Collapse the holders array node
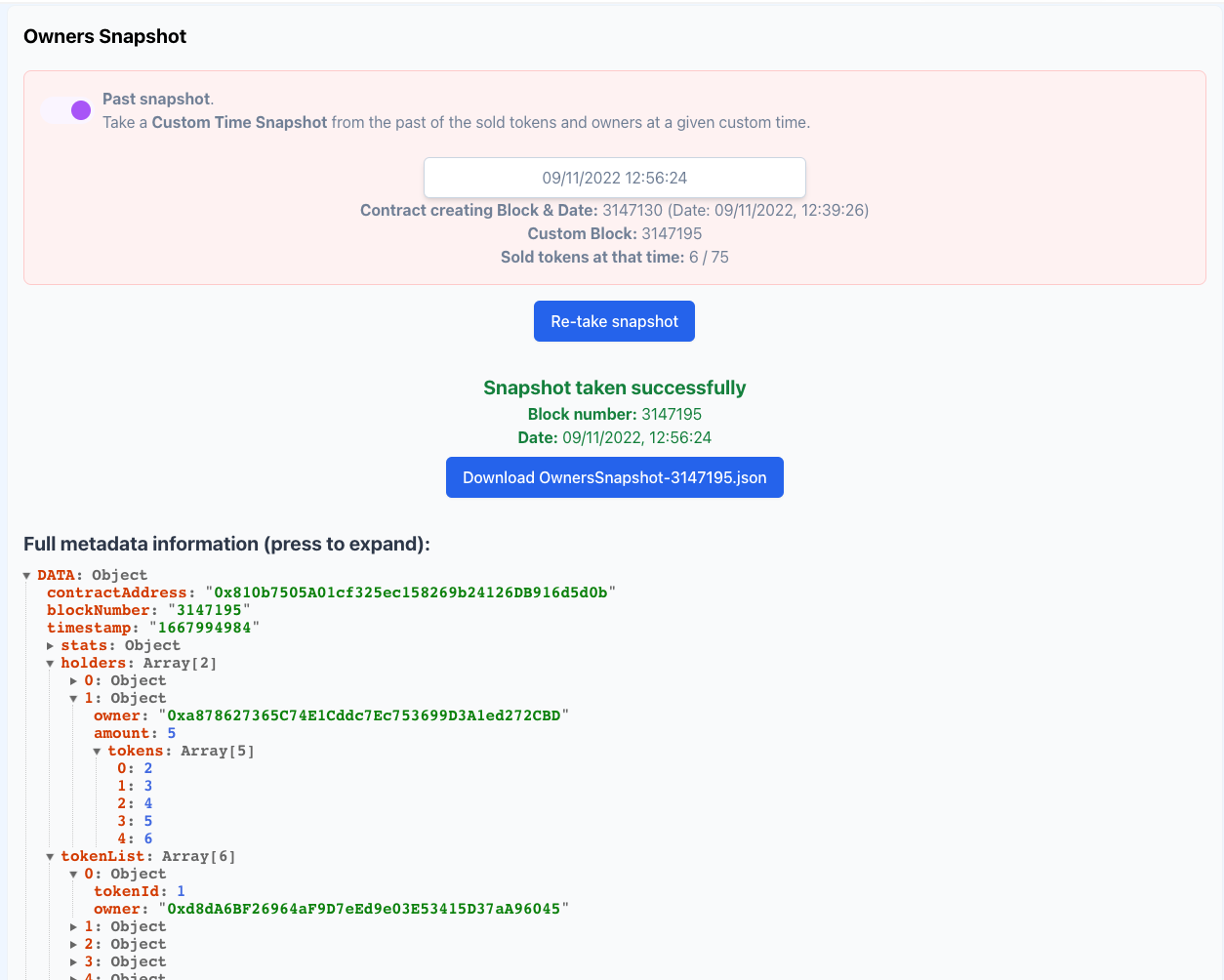Image resolution: width=1224 pixels, height=980 pixels. click(x=51, y=664)
